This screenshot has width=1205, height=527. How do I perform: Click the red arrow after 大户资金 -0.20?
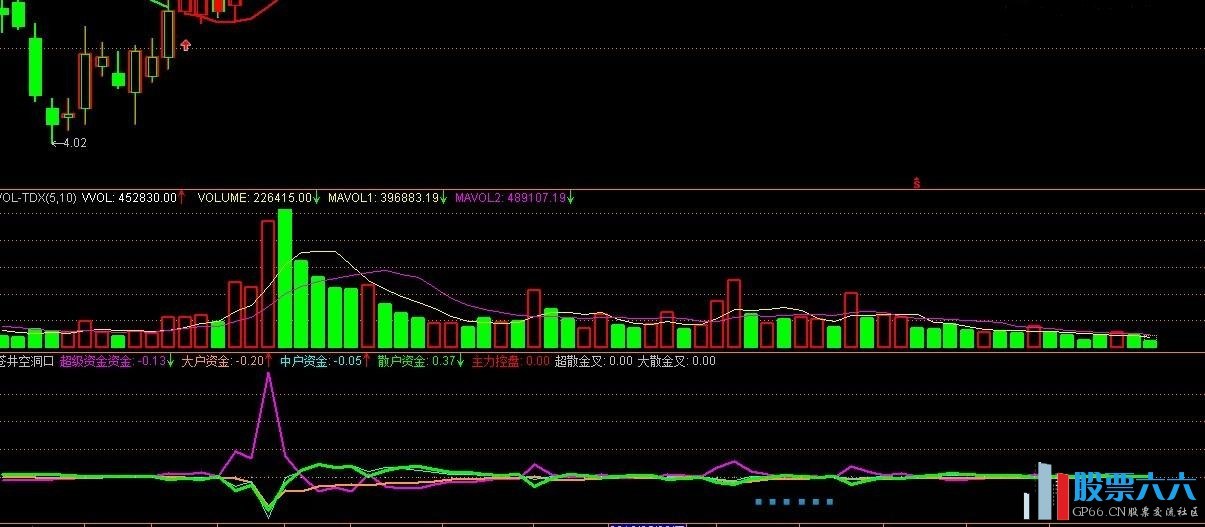coord(269,361)
